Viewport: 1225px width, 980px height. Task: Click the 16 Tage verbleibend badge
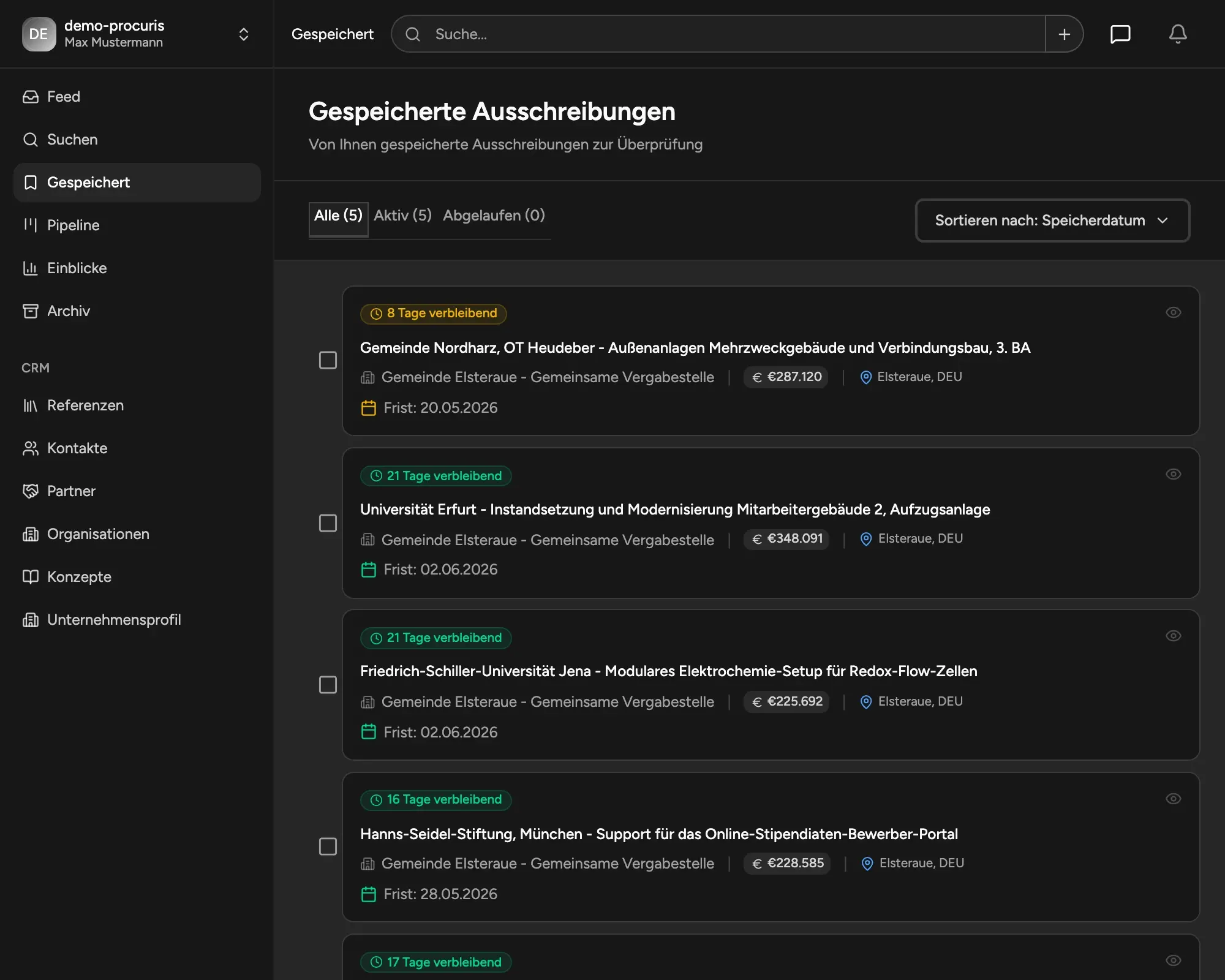[436, 800]
